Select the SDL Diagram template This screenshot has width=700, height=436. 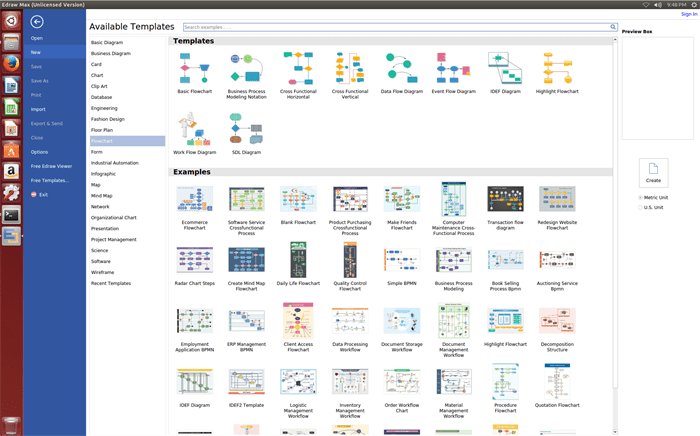click(246, 129)
